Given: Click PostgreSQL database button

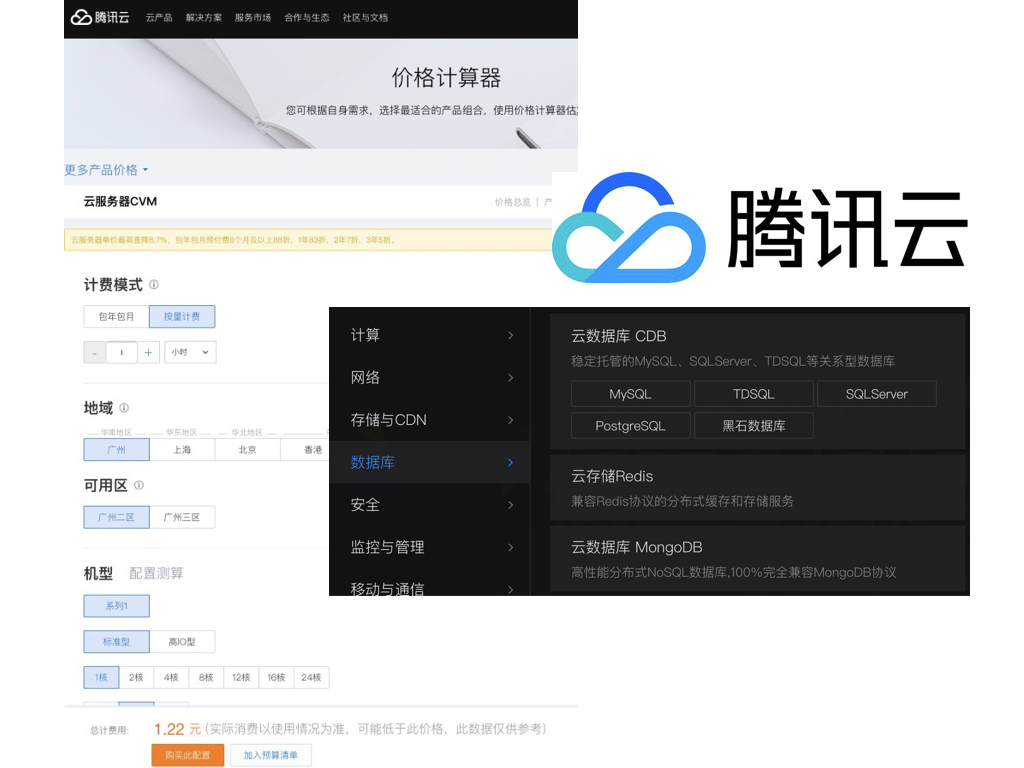Looking at the screenshot, I should (x=630, y=426).
